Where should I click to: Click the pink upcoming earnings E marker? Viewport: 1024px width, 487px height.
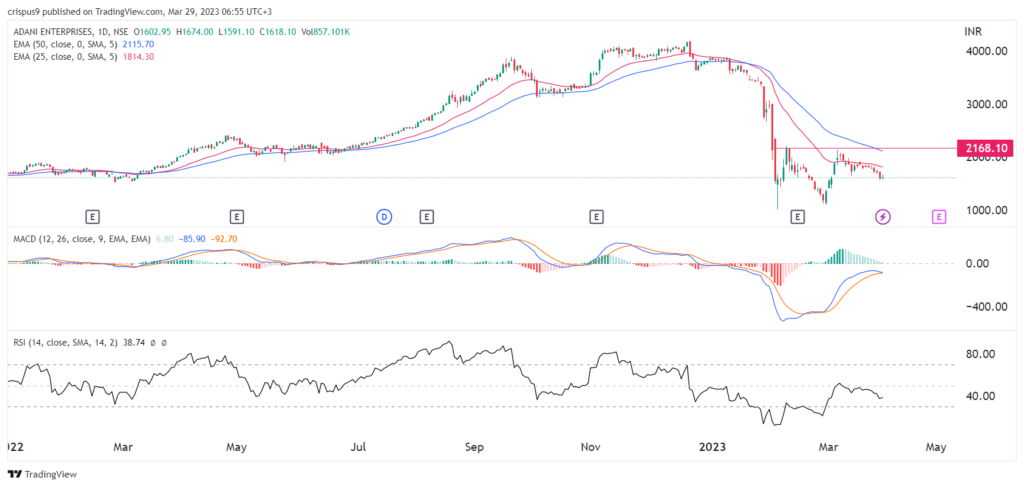(938, 216)
